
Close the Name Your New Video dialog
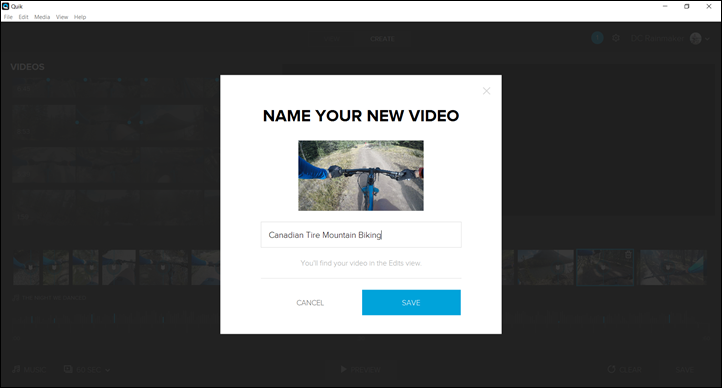coord(486,91)
